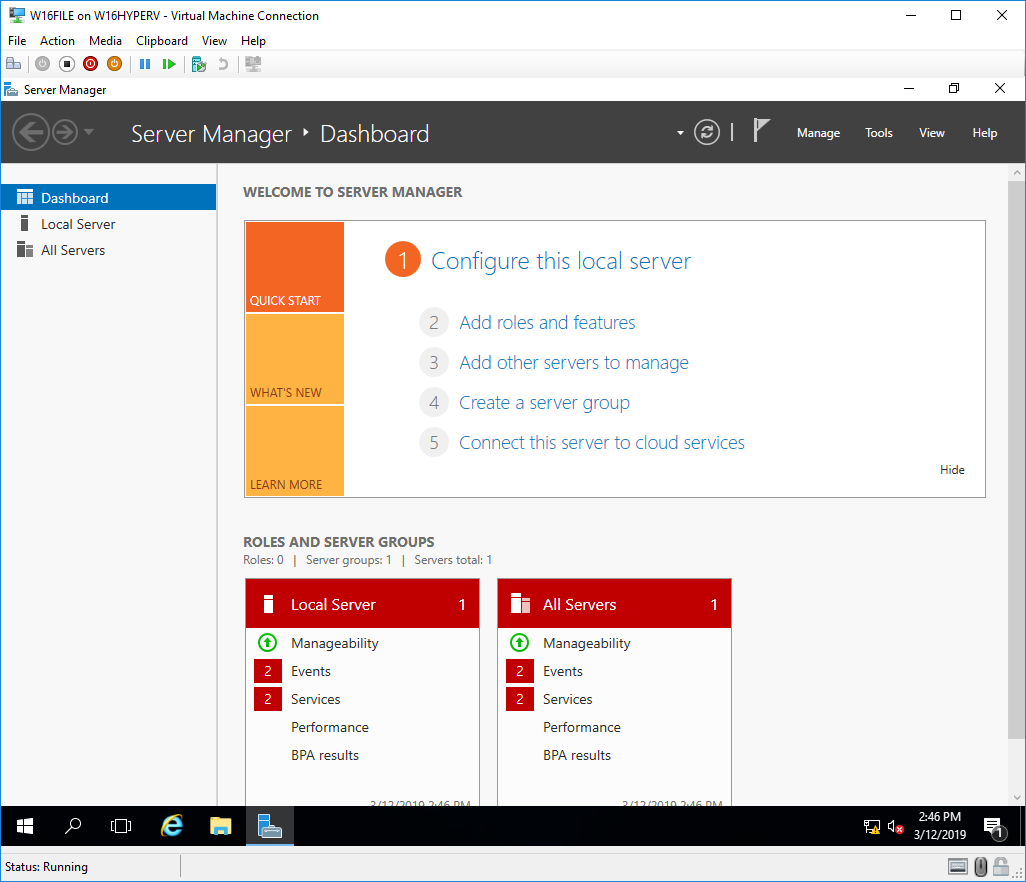Click the dashboard vertical scrollbar
The image size is (1026, 882).
(1016, 460)
